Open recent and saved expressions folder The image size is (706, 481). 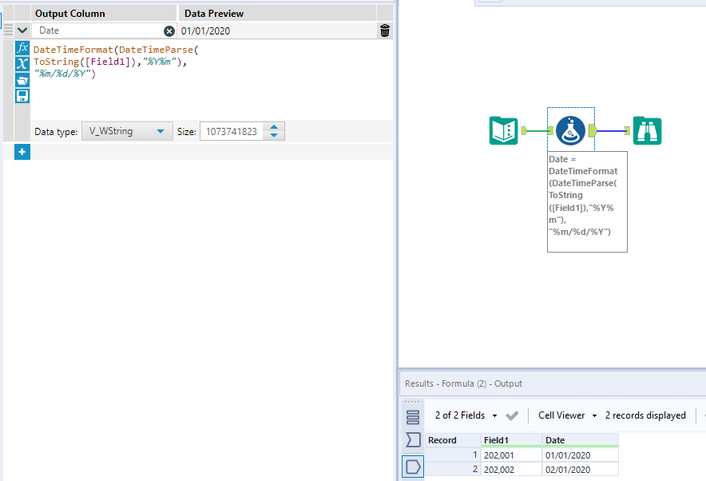click(x=22, y=80)
